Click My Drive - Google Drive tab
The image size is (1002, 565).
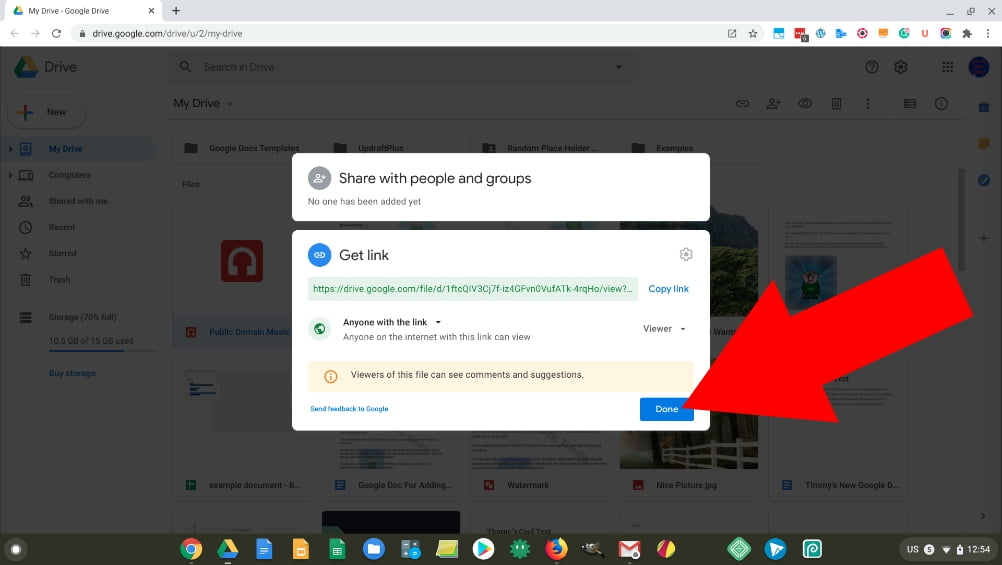click(83, 11)
